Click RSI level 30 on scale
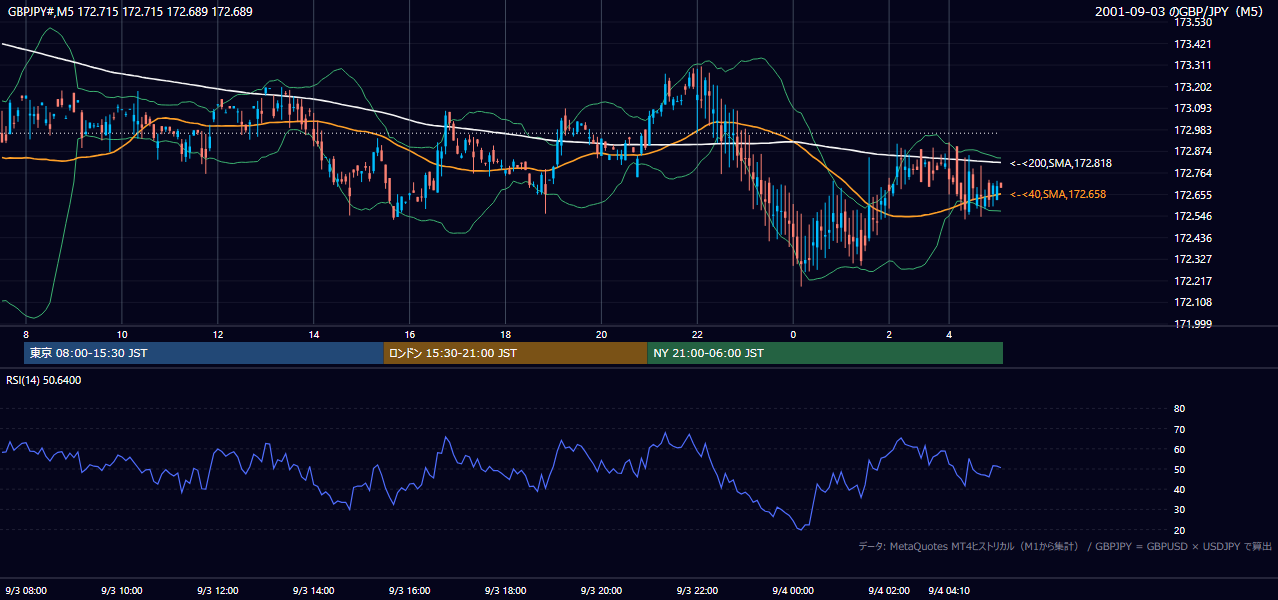 point(1179,510)
